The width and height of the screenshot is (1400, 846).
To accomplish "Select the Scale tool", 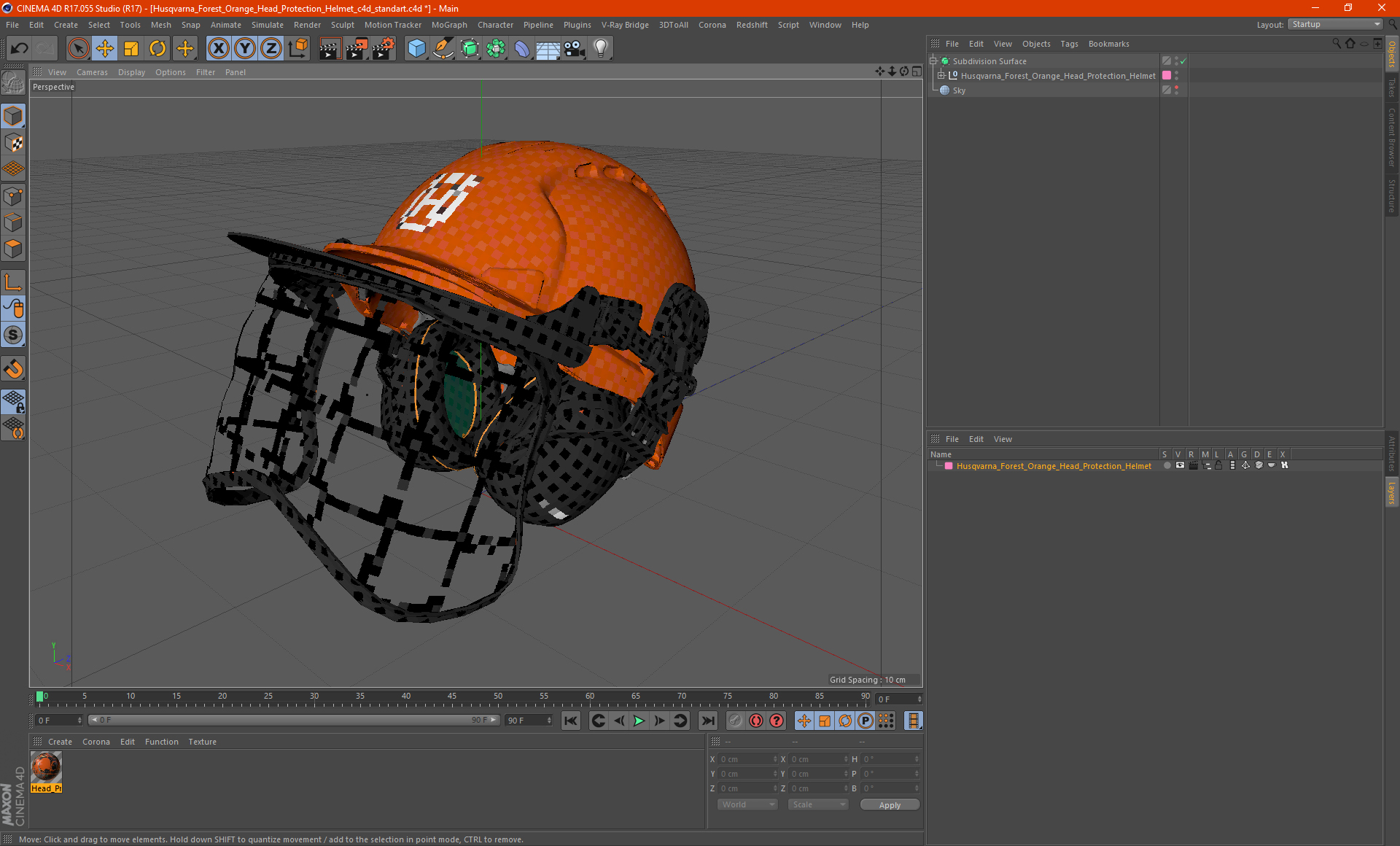I will pyautogui.click(x=131, y=49).
